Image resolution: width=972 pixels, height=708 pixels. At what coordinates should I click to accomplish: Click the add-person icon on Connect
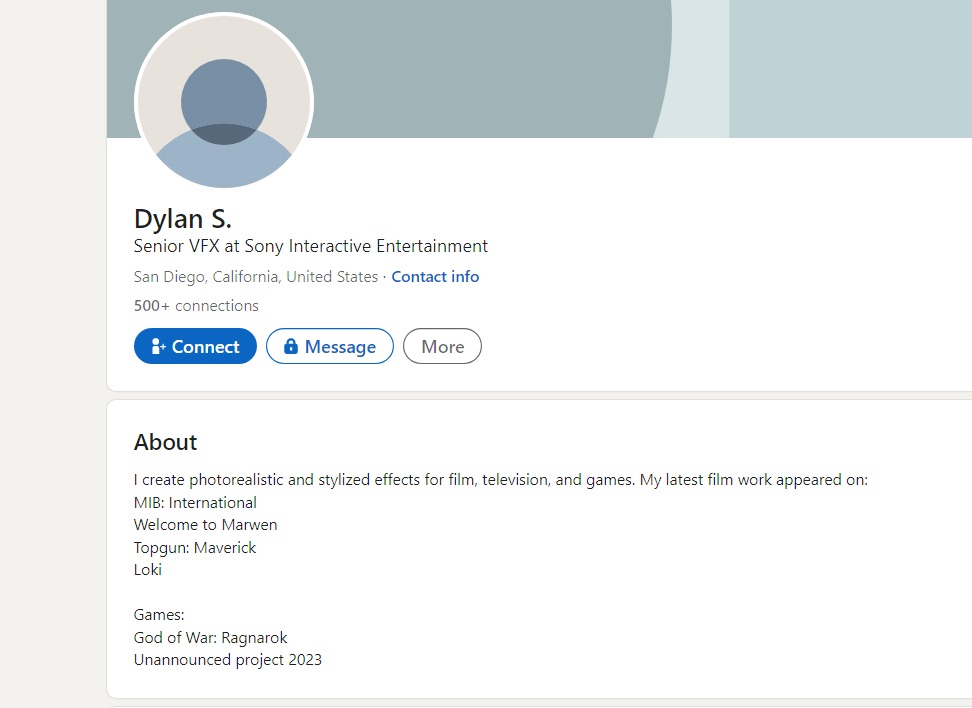(158, 346)
